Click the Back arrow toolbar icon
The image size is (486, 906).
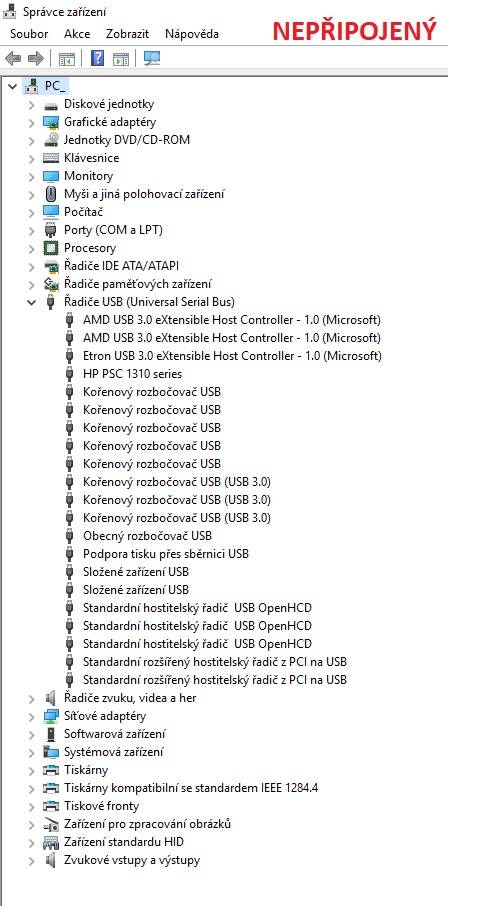pyautogui.click(x=12, y=58)
